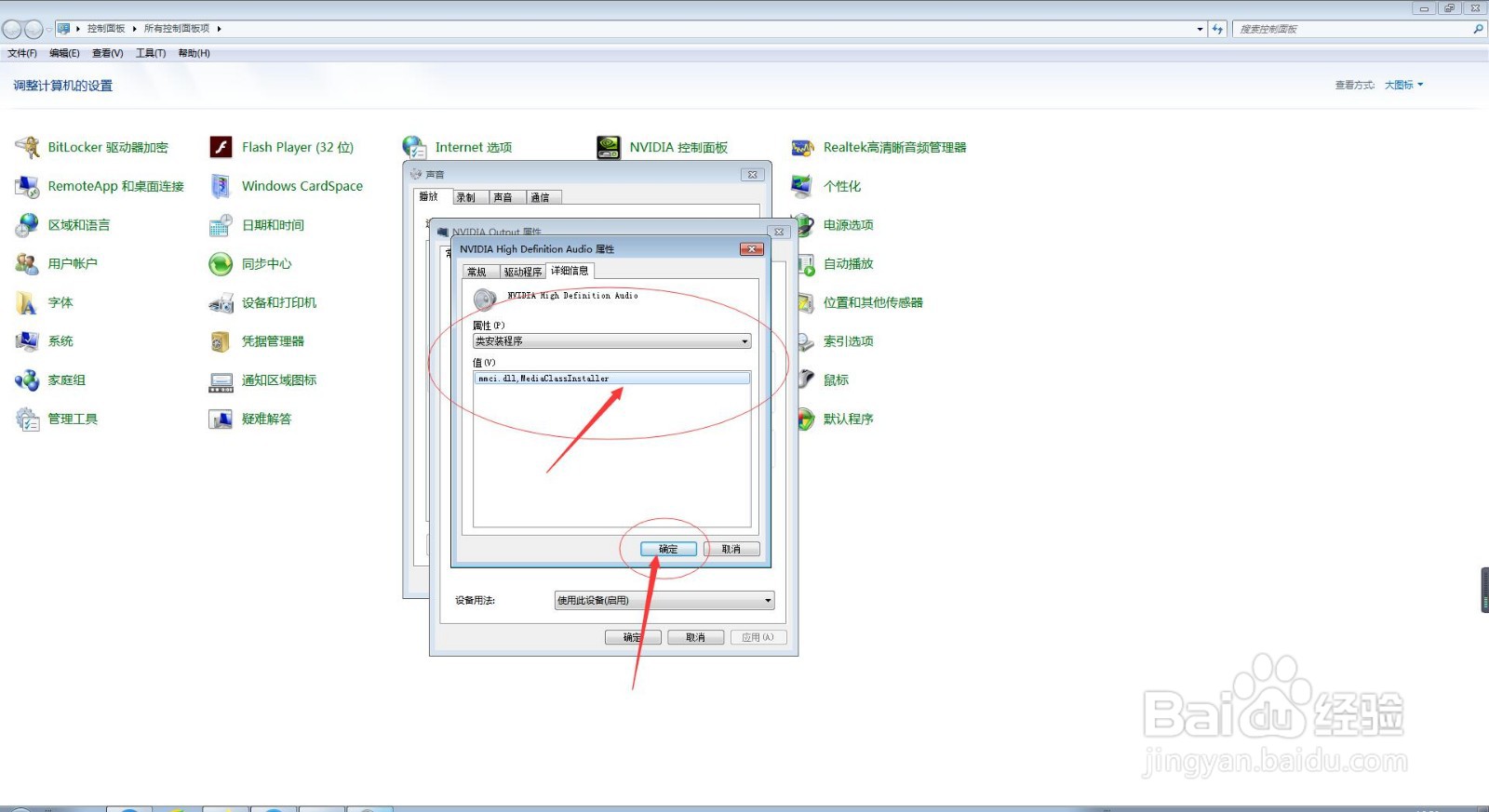Screen dimensions: 1489x812
Task: Open 鼠标 settings link
Action: tap(836, 380)
